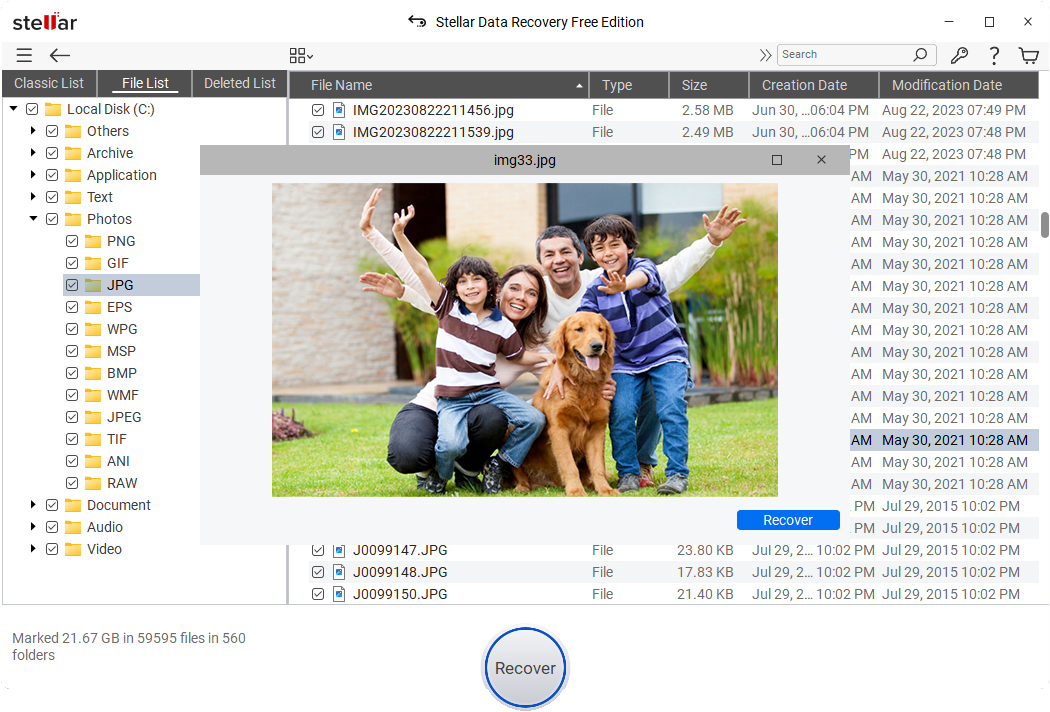Close the img33.jpg preview window
Screen dimensions: 1050x712
(821, 160)
